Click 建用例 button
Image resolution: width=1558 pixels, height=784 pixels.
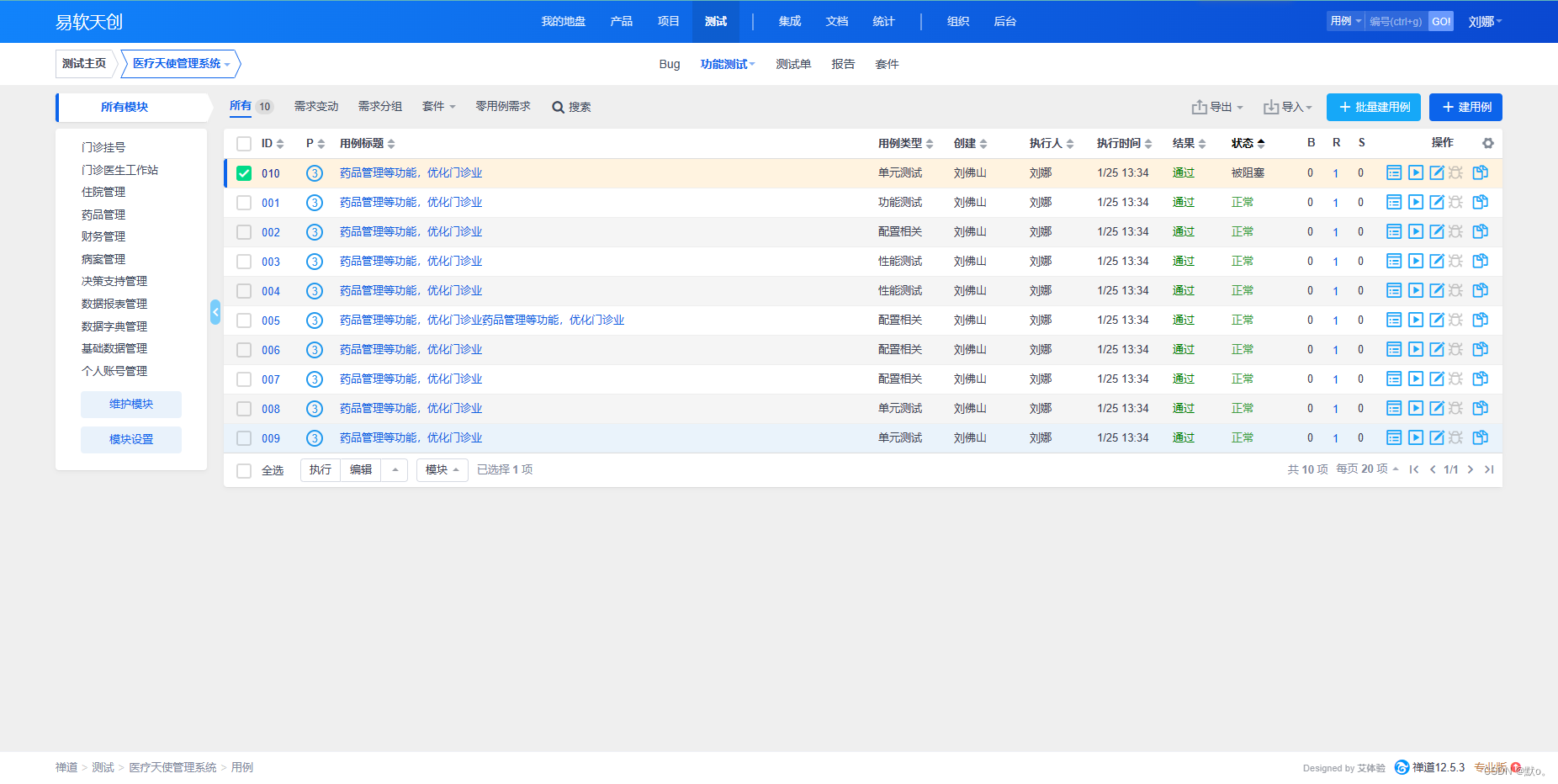point(1465,107)
